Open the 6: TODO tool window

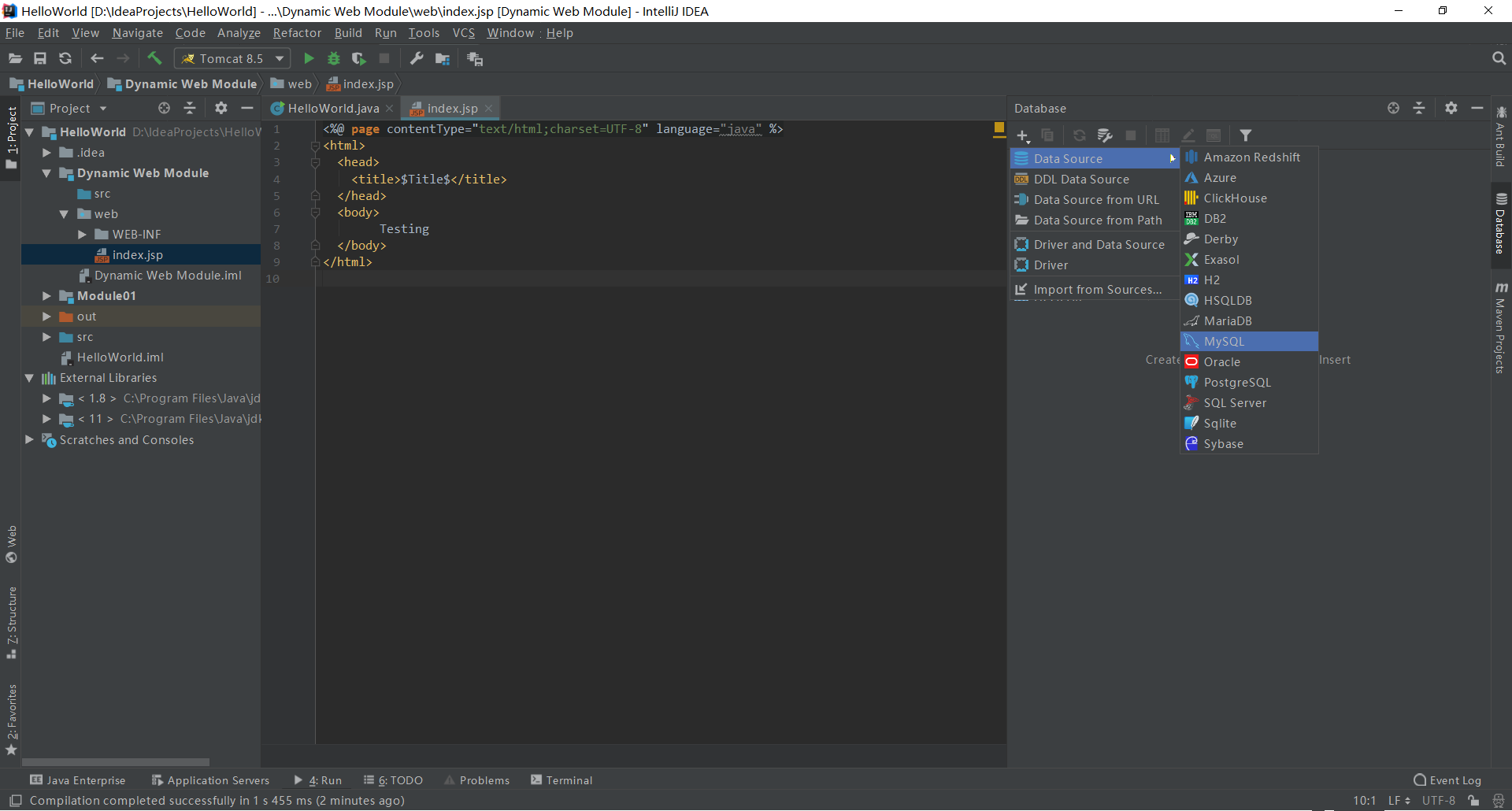[x=393, y=780]
